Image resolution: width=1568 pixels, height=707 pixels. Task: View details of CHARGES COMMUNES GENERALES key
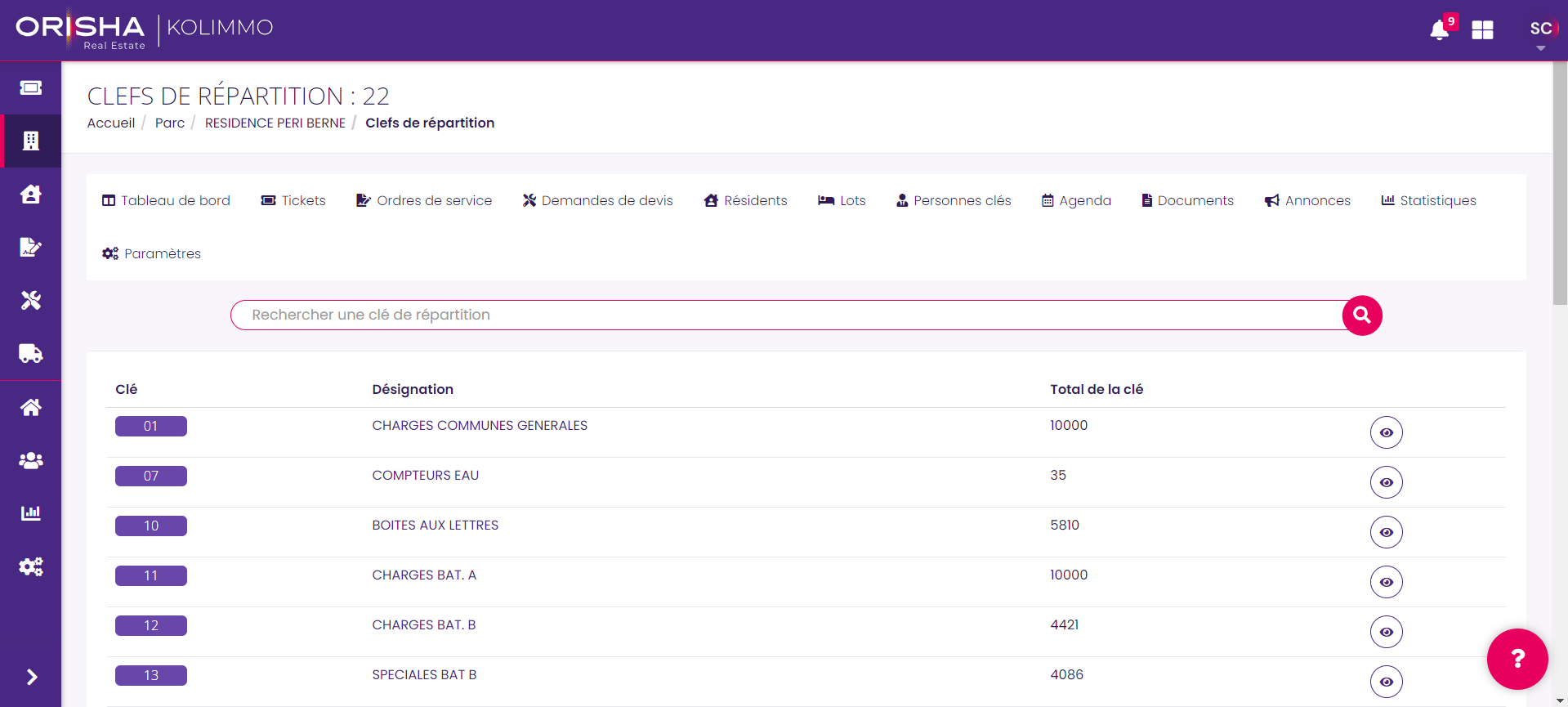pyautogui.click(x=1387, y=432)
